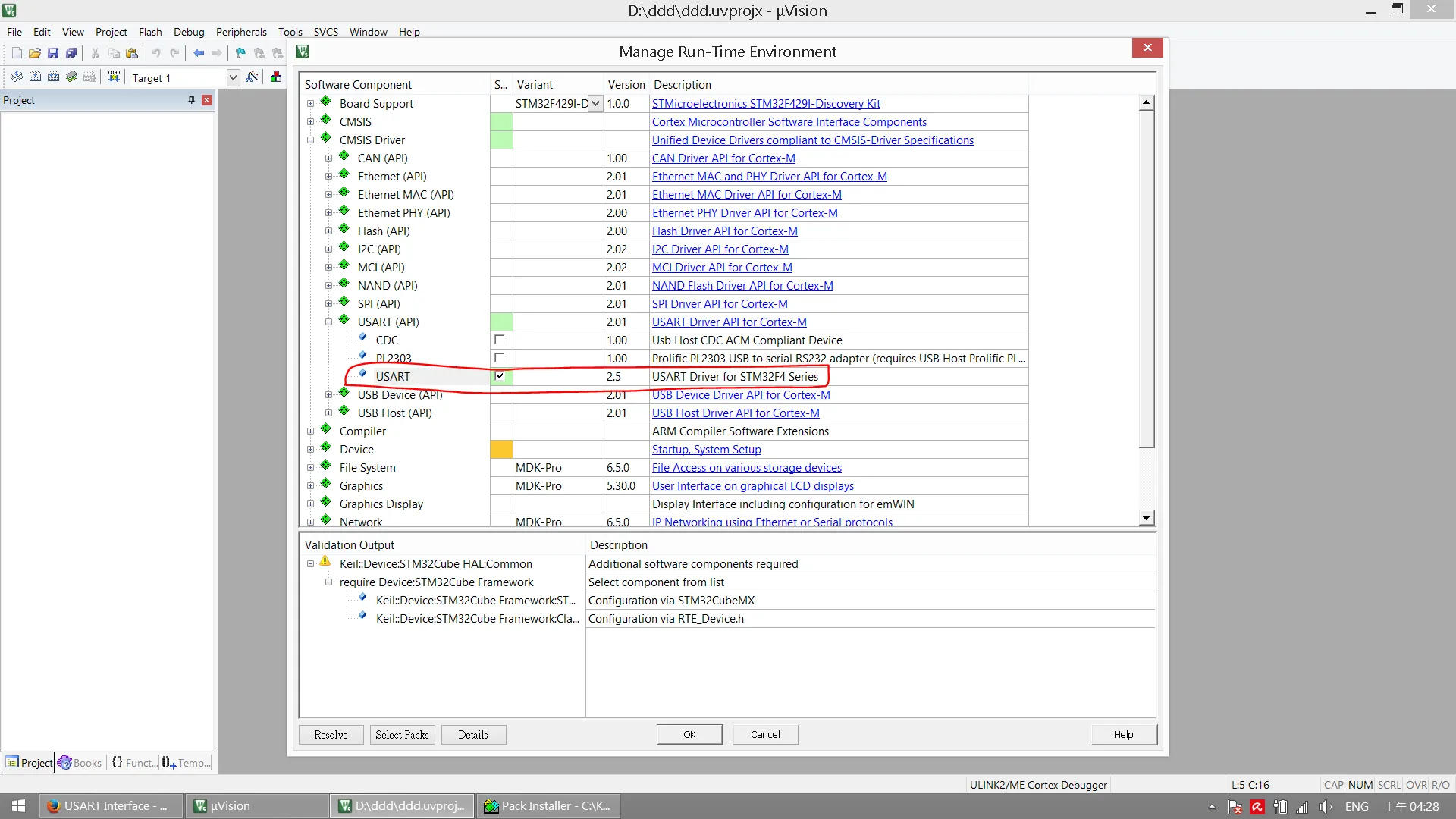
Task: Enable the USART component checkbox
Action: [x=500, y=376]
